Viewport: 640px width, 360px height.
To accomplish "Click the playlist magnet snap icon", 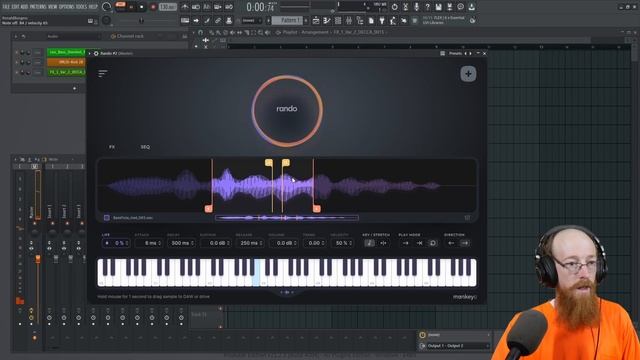I will coord(200,32).
